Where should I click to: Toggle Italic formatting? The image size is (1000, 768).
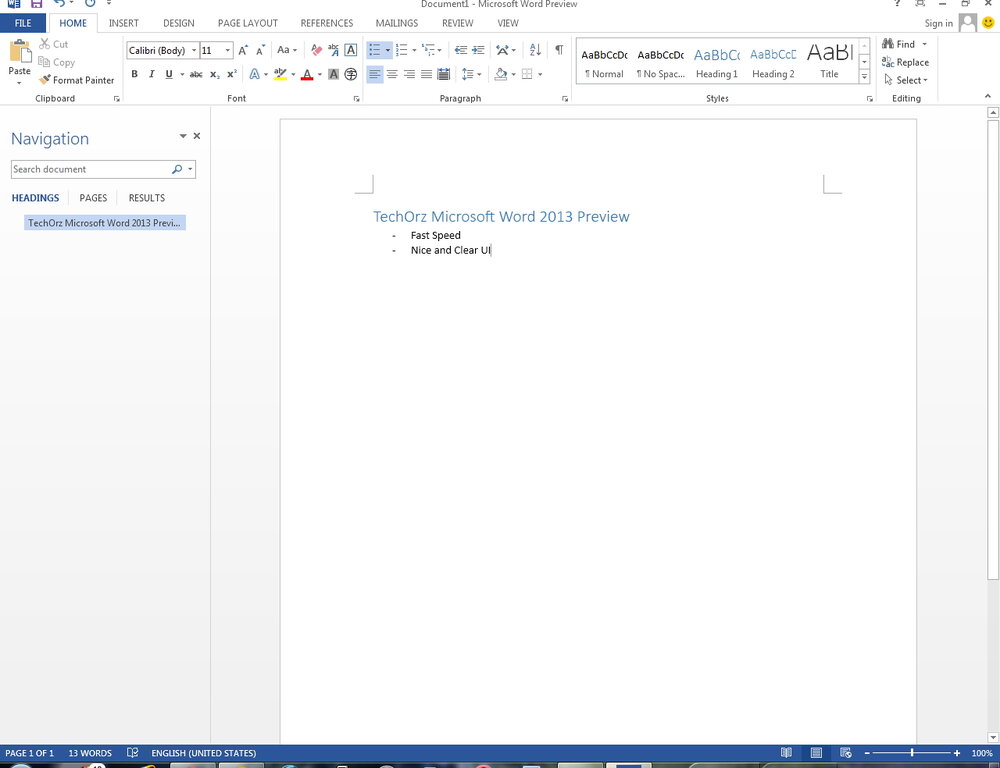pyautogui.click(x=151, y=74)
